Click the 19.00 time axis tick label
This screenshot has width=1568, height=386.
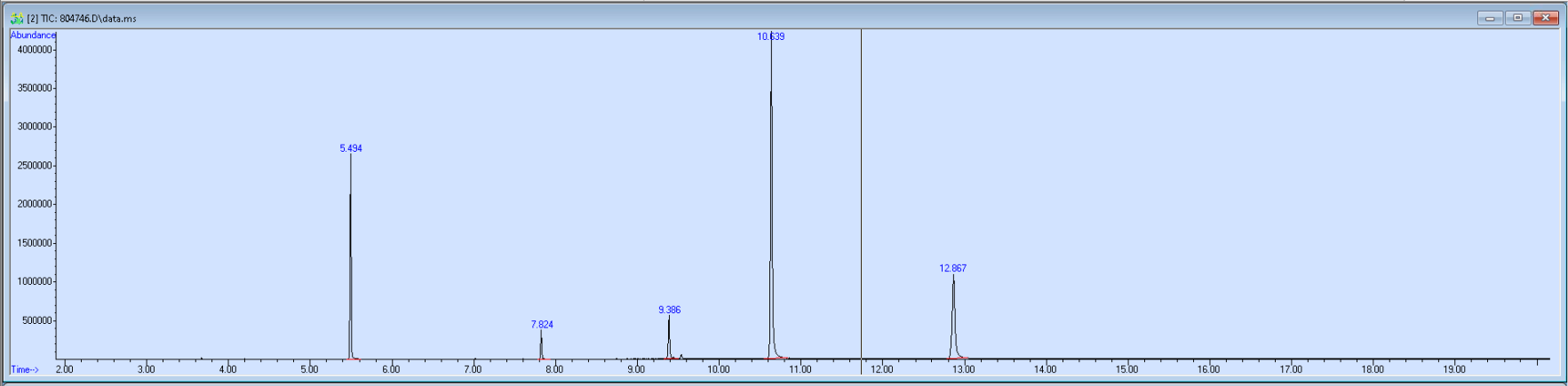point(1454,369)
